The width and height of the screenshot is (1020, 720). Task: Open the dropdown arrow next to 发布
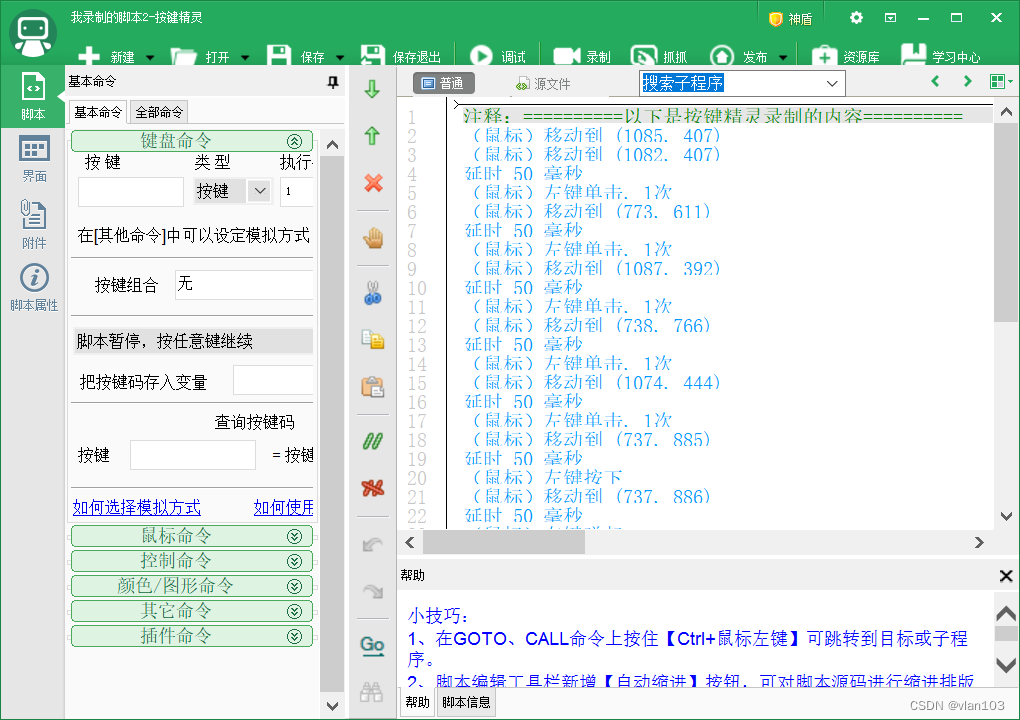pos(783,57)
